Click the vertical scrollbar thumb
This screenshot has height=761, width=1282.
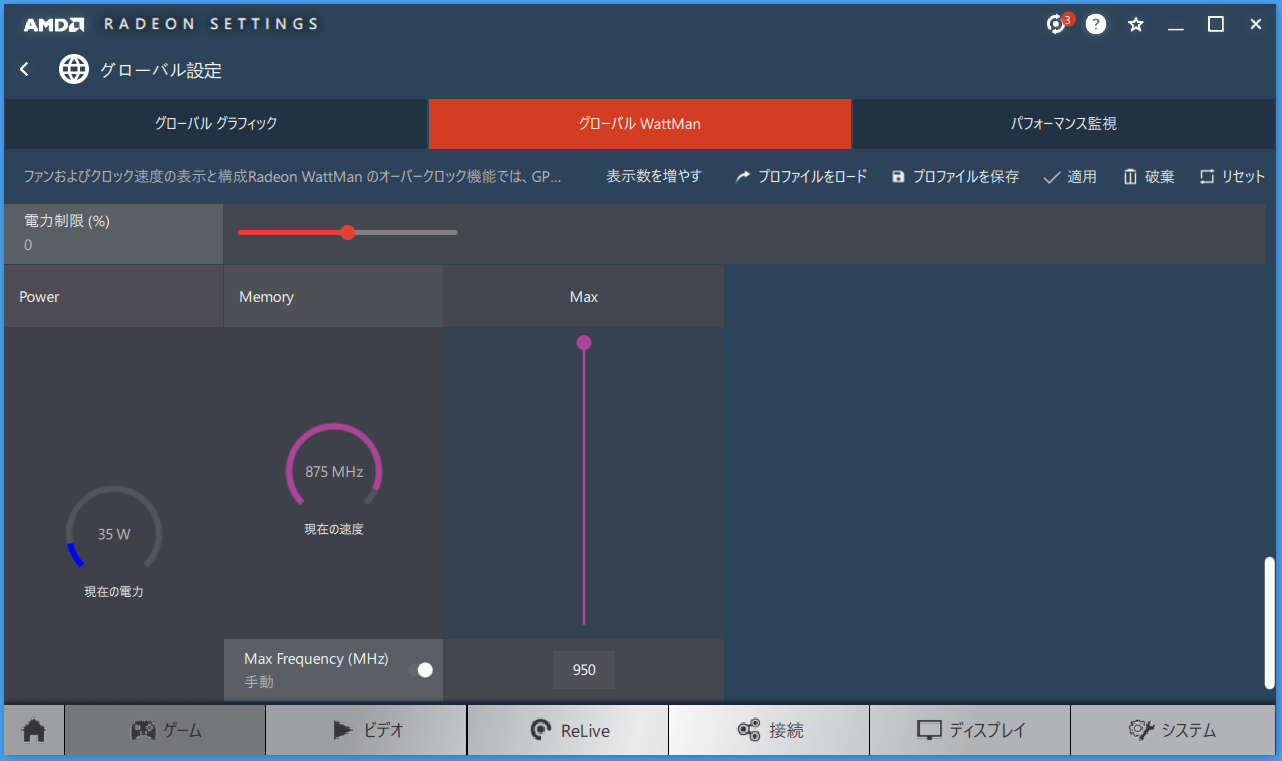[1270, 623]
